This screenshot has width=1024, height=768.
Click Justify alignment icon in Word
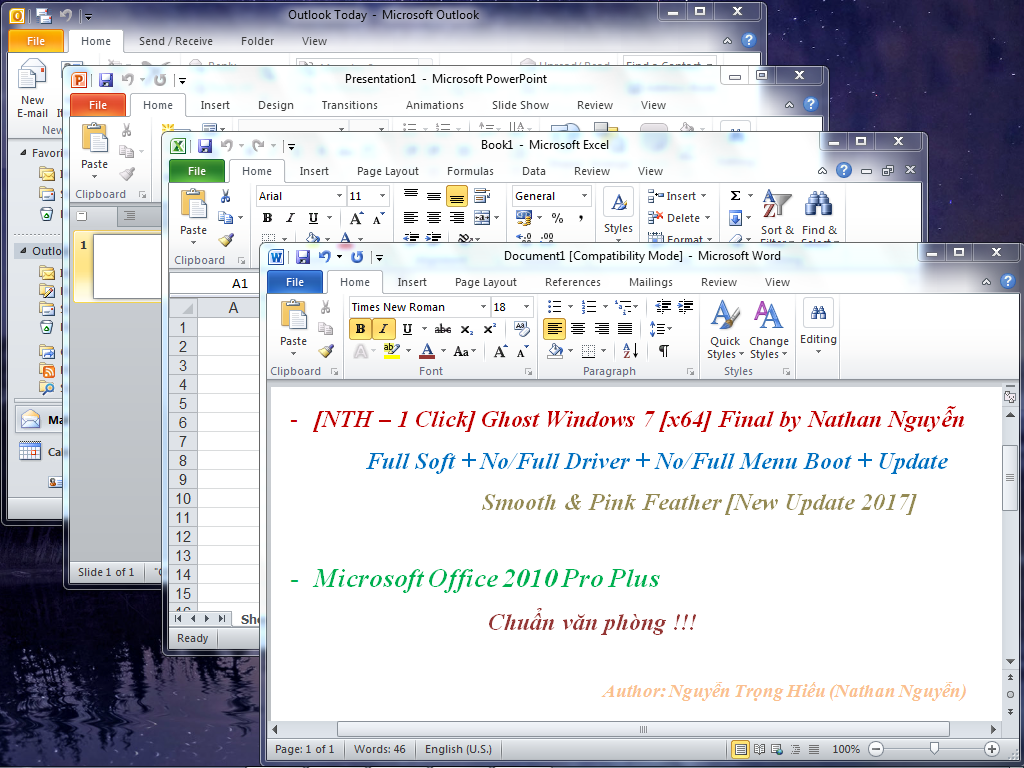625,328
